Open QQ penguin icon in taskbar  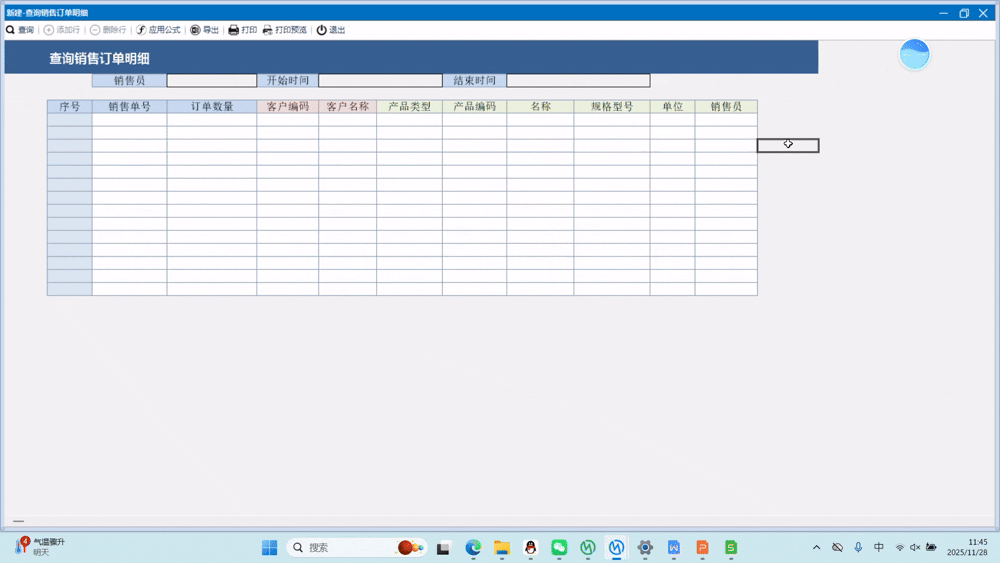coord(530,547)
